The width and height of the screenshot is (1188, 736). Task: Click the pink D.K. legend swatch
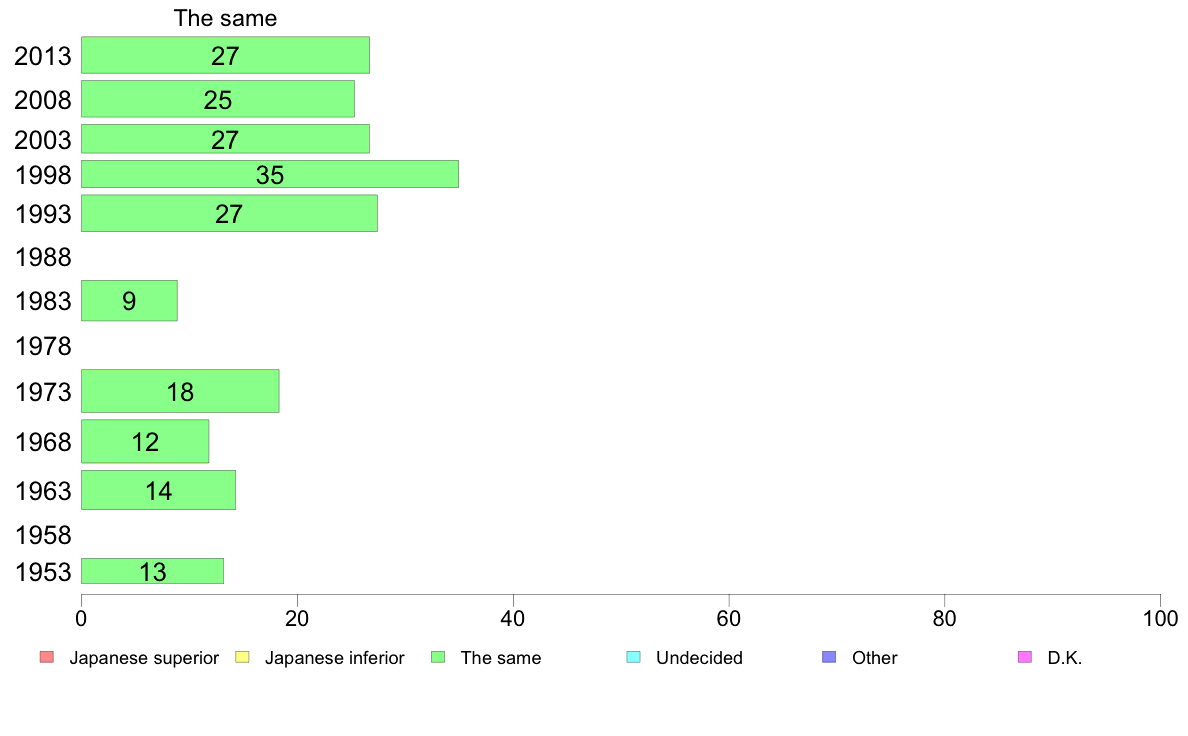(x=1025, y=657)
